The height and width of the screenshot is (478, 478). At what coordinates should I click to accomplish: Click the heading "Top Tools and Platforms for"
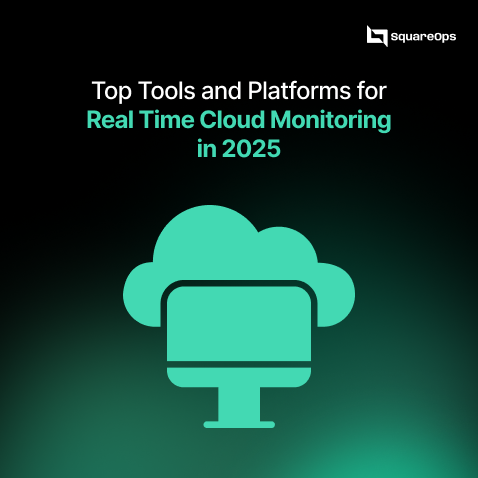(239, 91)
